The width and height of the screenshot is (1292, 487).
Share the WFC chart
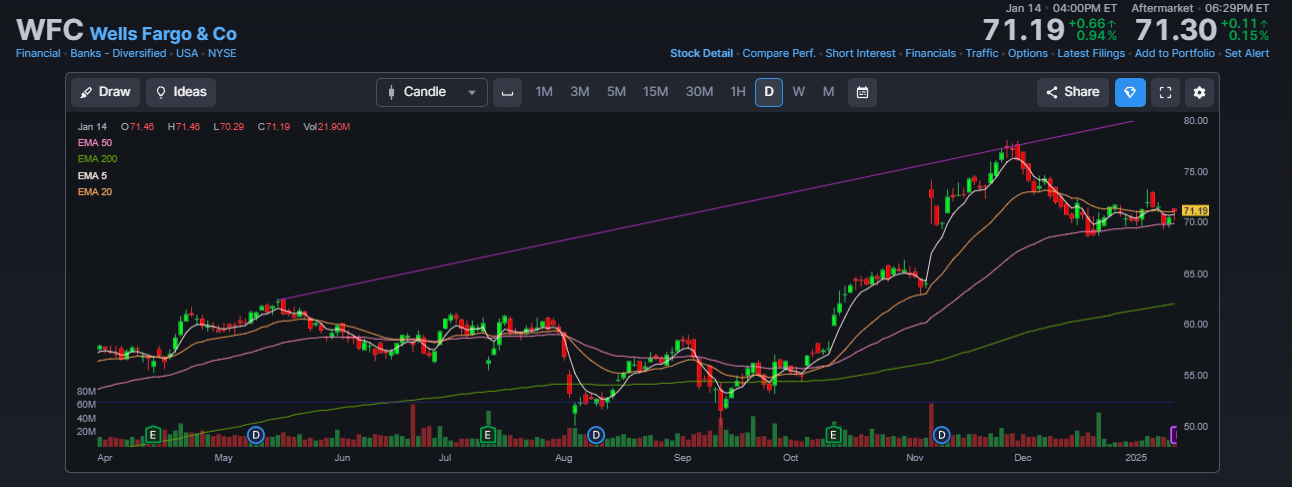[x=1073, y=92]
